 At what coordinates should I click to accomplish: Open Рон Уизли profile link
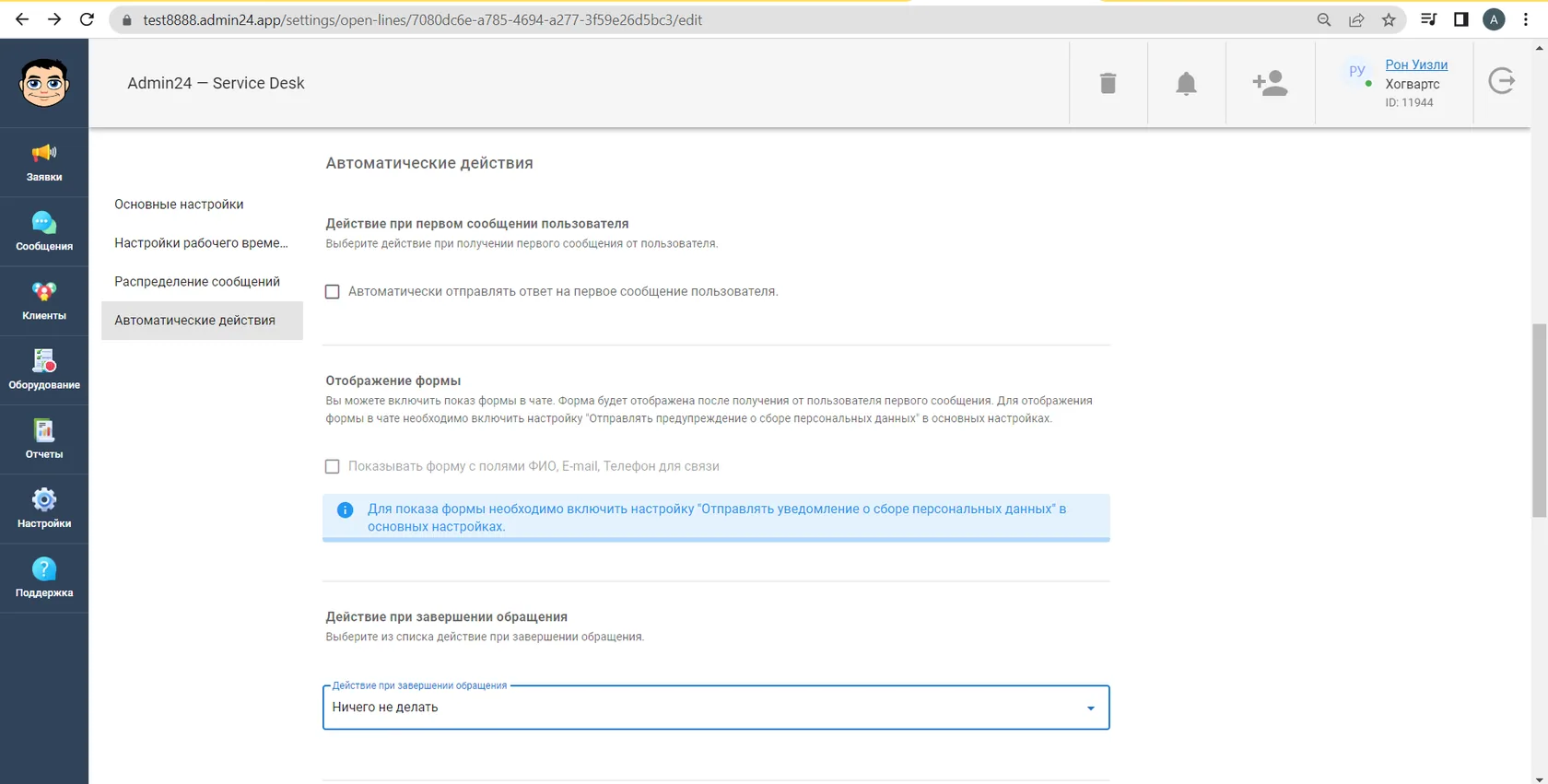1416,64
